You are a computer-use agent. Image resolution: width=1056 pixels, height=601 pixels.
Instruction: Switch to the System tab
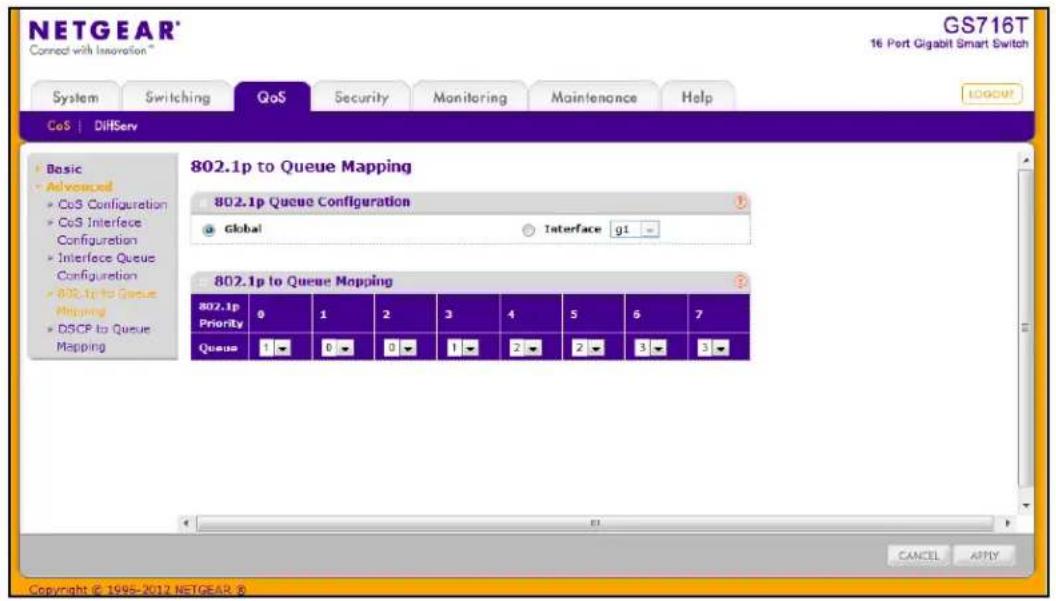[75, 97]
